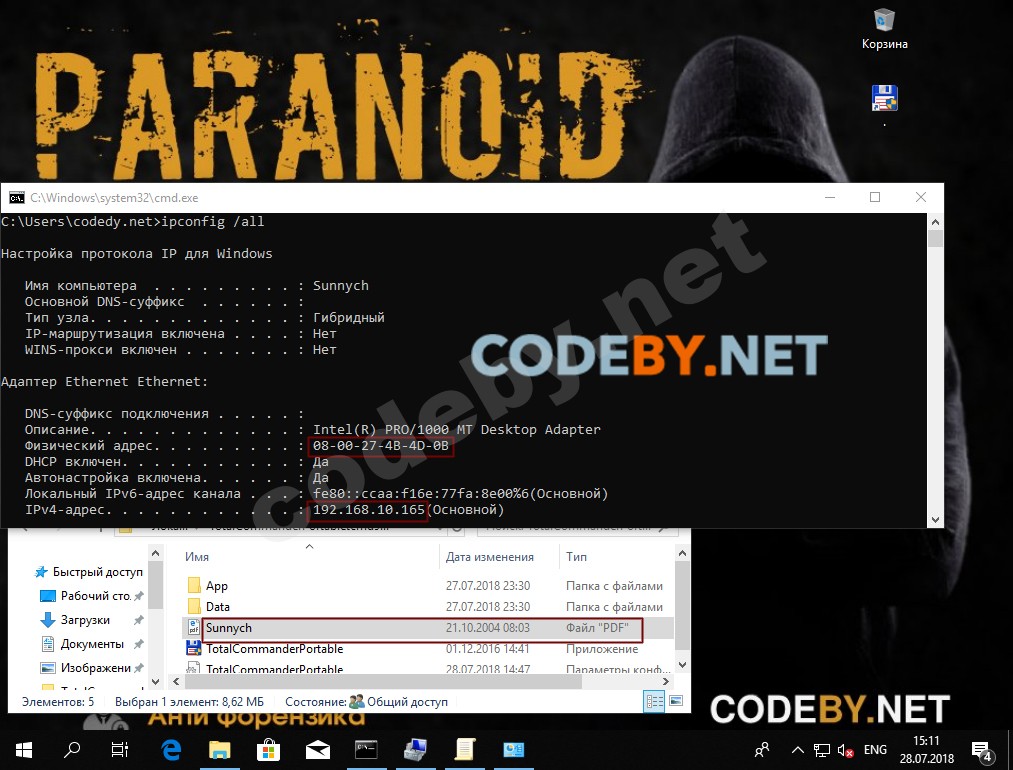Open Mail app from taskbar
The height and width of the screenshot is (770, 1013).
(x=317, y=750)
